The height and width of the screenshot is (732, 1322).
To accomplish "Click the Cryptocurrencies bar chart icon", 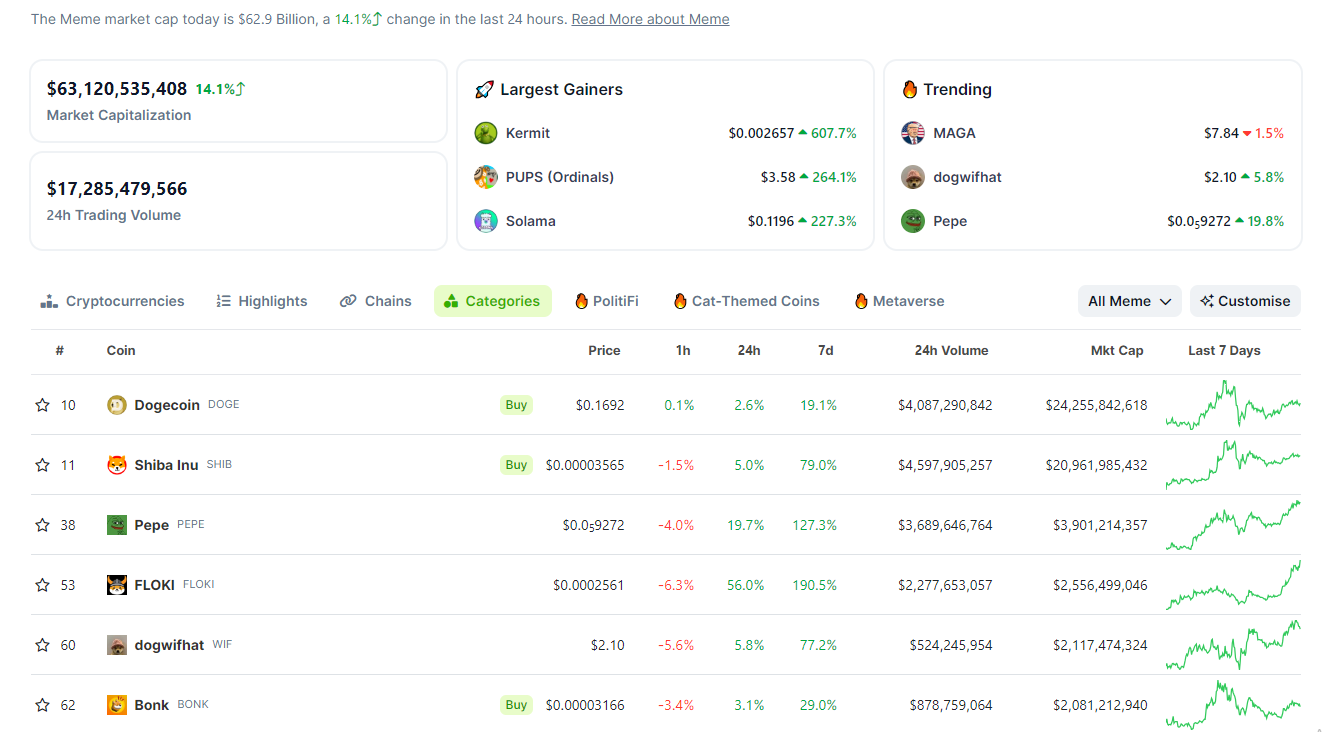I will (49, 301).
